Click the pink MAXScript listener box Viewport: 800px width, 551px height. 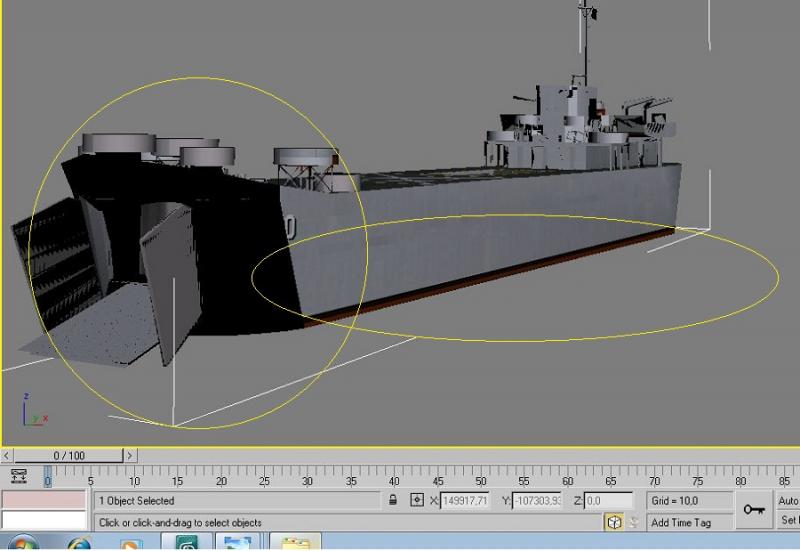coord(44,500)
